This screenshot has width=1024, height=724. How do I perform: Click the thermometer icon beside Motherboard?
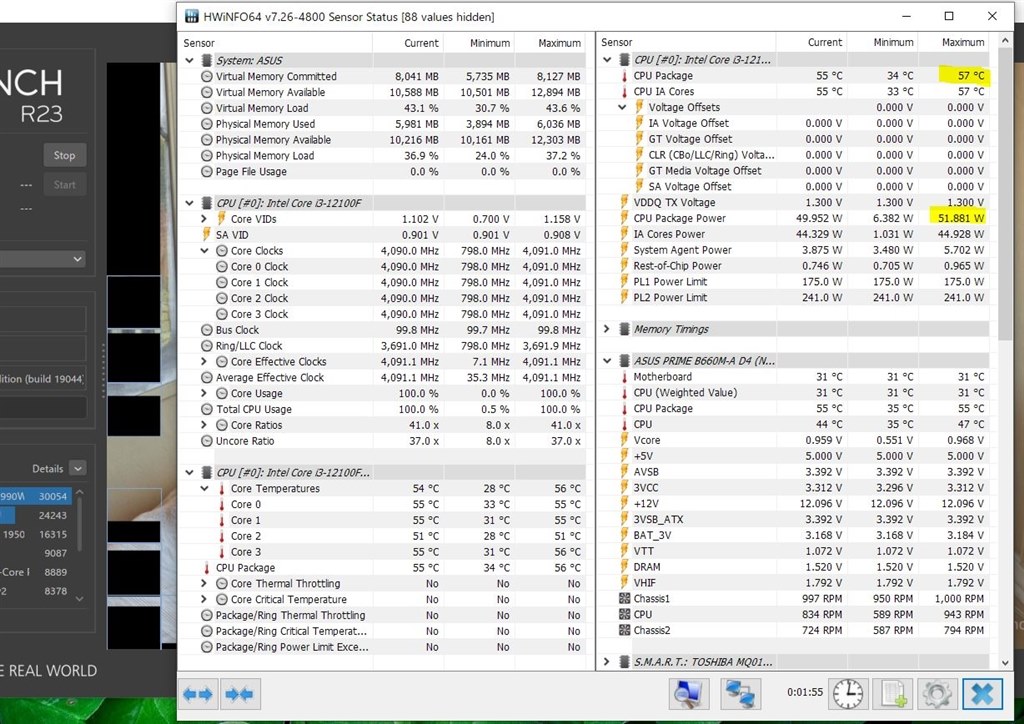tap(624, 377)
